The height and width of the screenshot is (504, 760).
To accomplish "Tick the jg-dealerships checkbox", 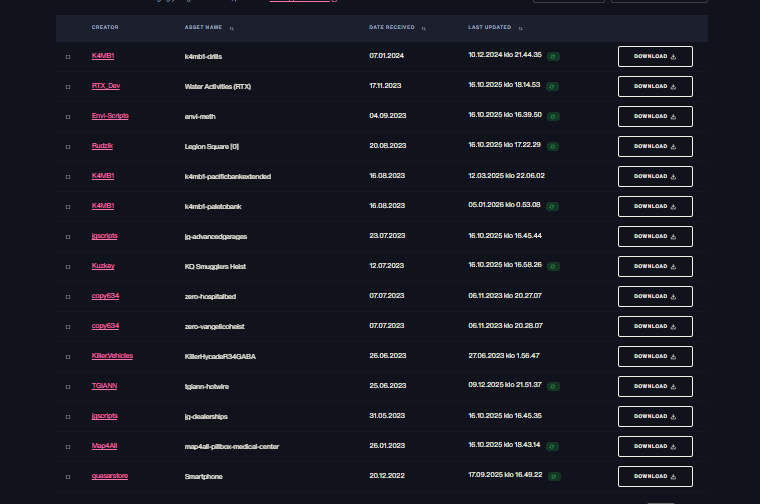I will click(x=68, y=417).
